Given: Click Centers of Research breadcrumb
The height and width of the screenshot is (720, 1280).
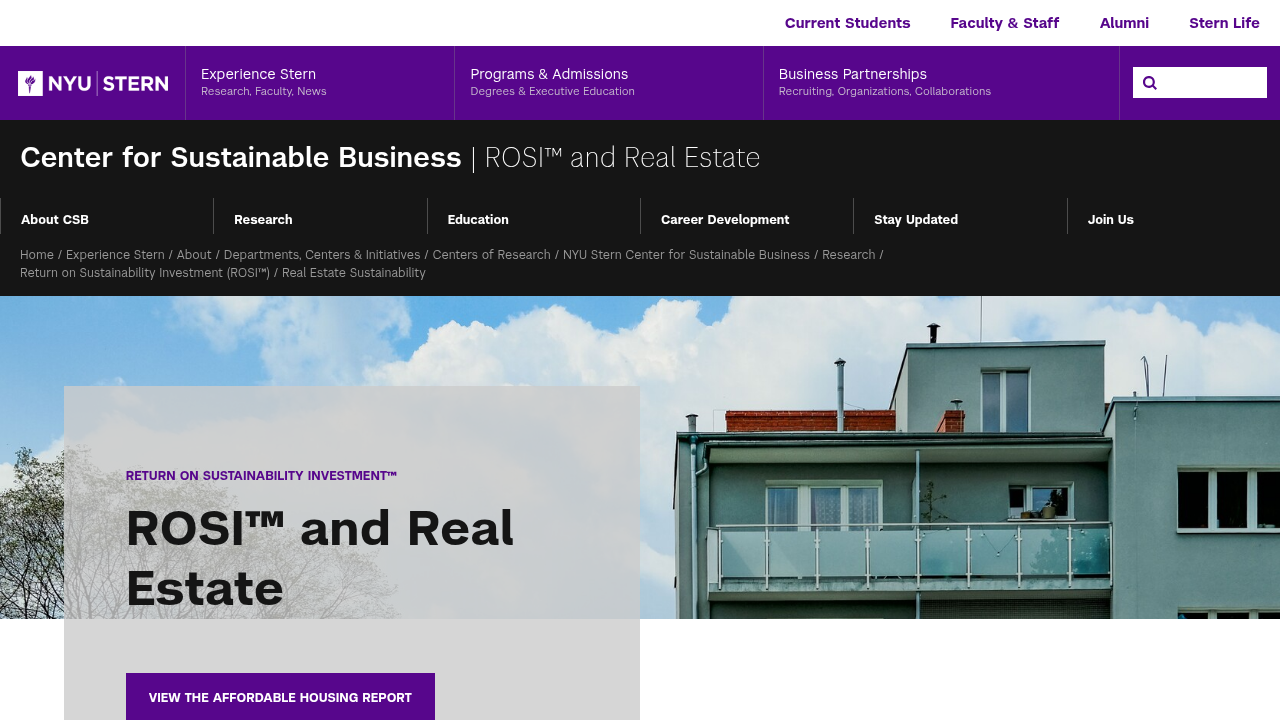Looking at the screenshot, I should (492, 255).
